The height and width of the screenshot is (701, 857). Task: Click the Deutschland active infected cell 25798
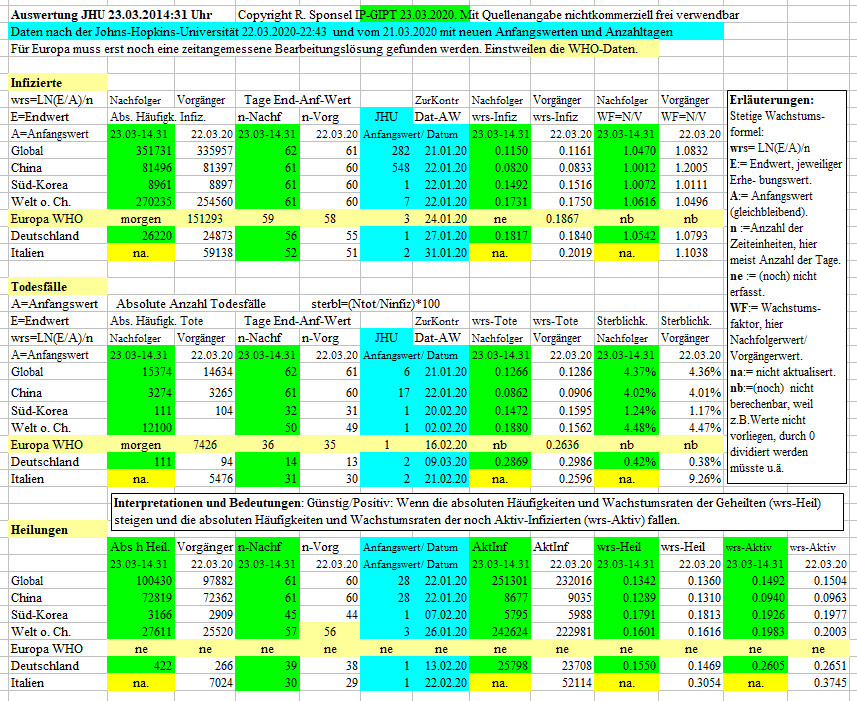coord(500,665)
